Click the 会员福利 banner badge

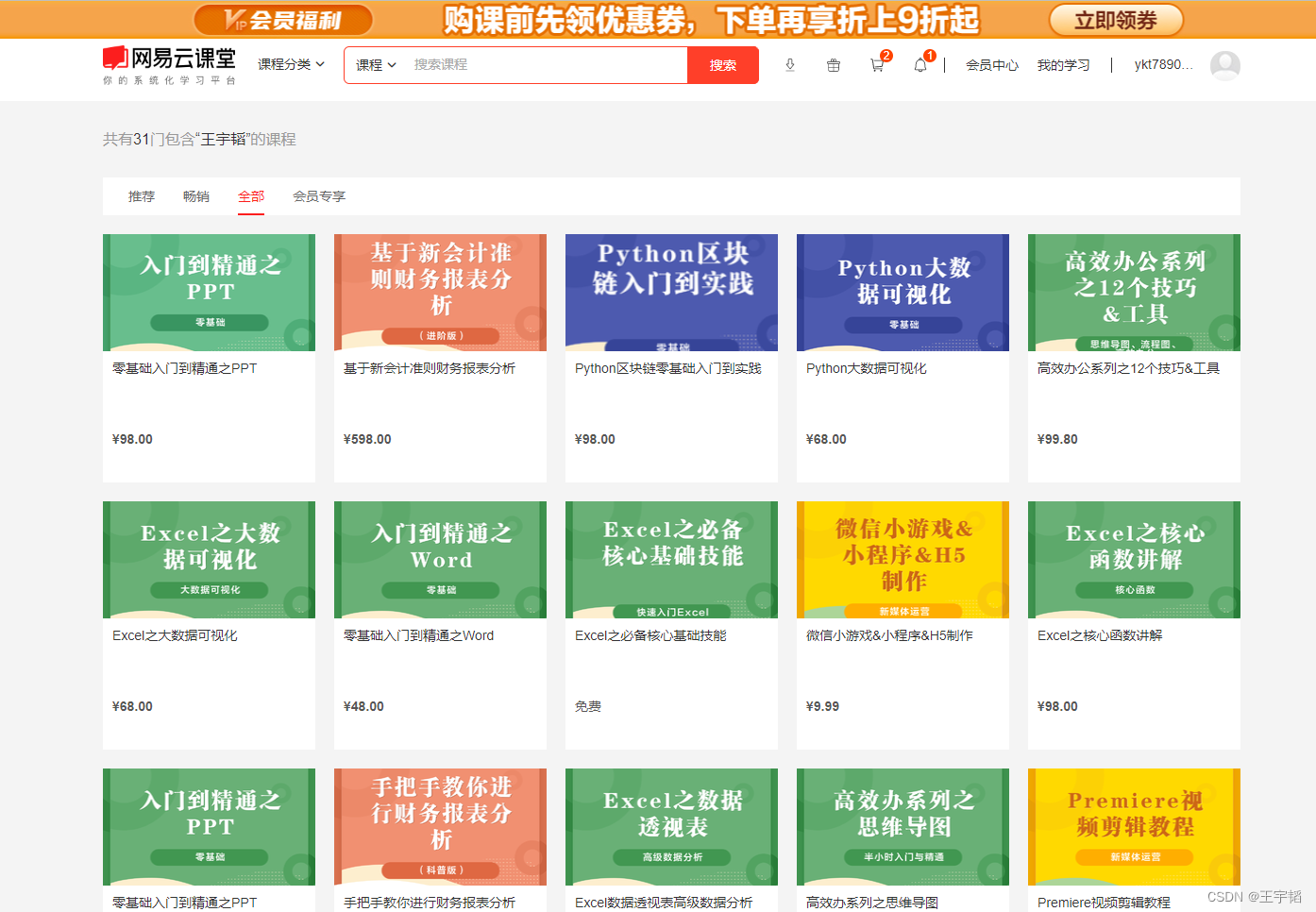pos(283,20)
